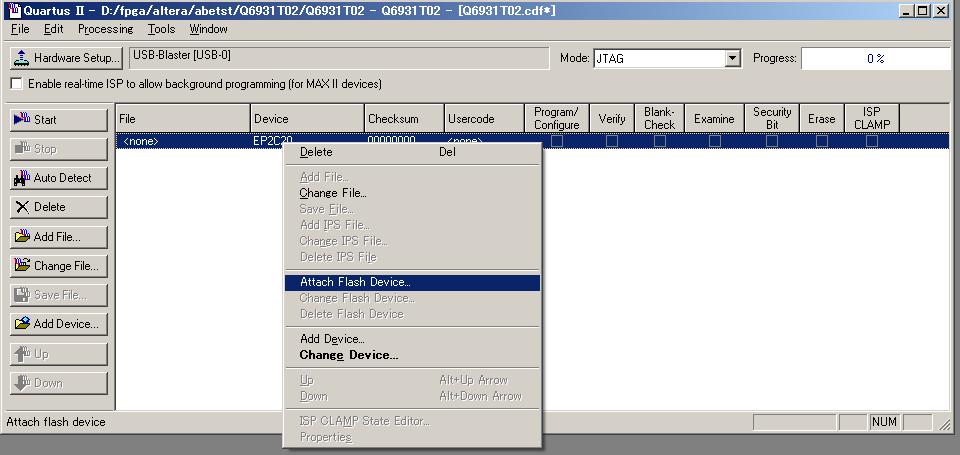Image resolution: width=960 pixels, height=455 pixels.
Task: Enable real-time ISP checkbox
Action: tap(17, 84)
